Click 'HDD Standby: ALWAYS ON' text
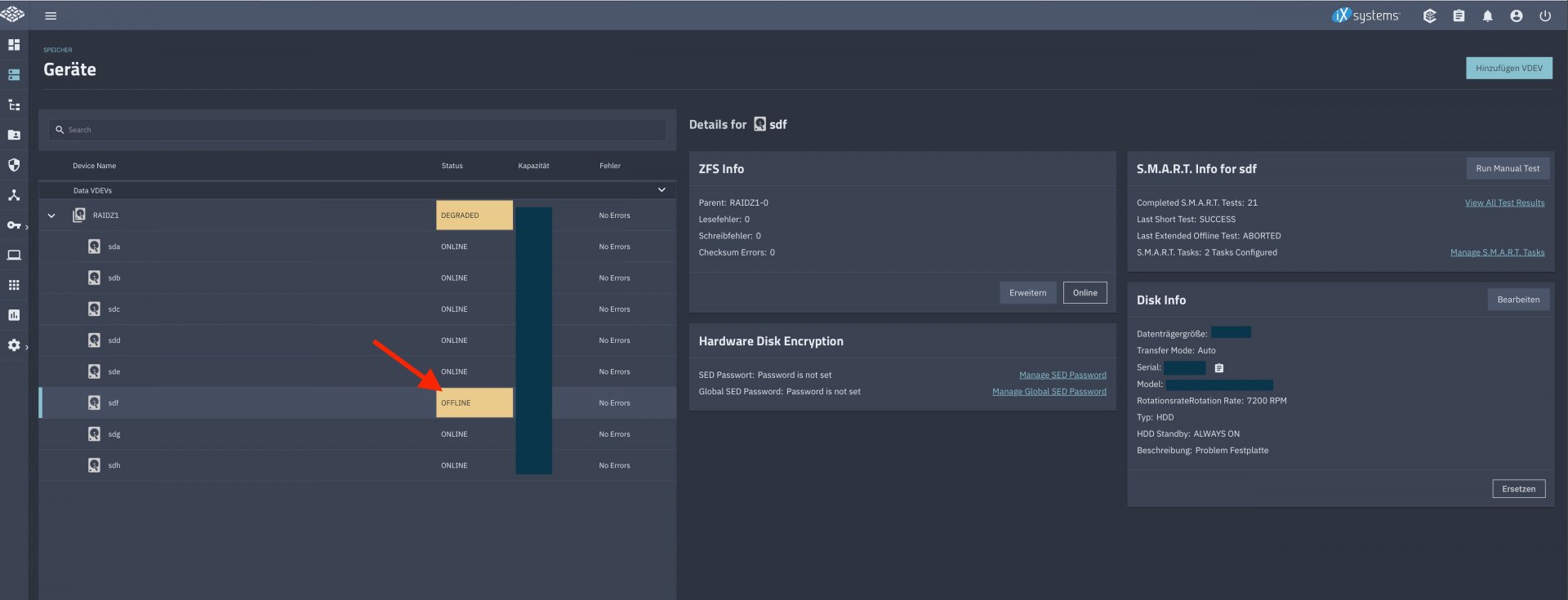The height and width of the screenshot is (600, 1568). tap(1187, 434)
